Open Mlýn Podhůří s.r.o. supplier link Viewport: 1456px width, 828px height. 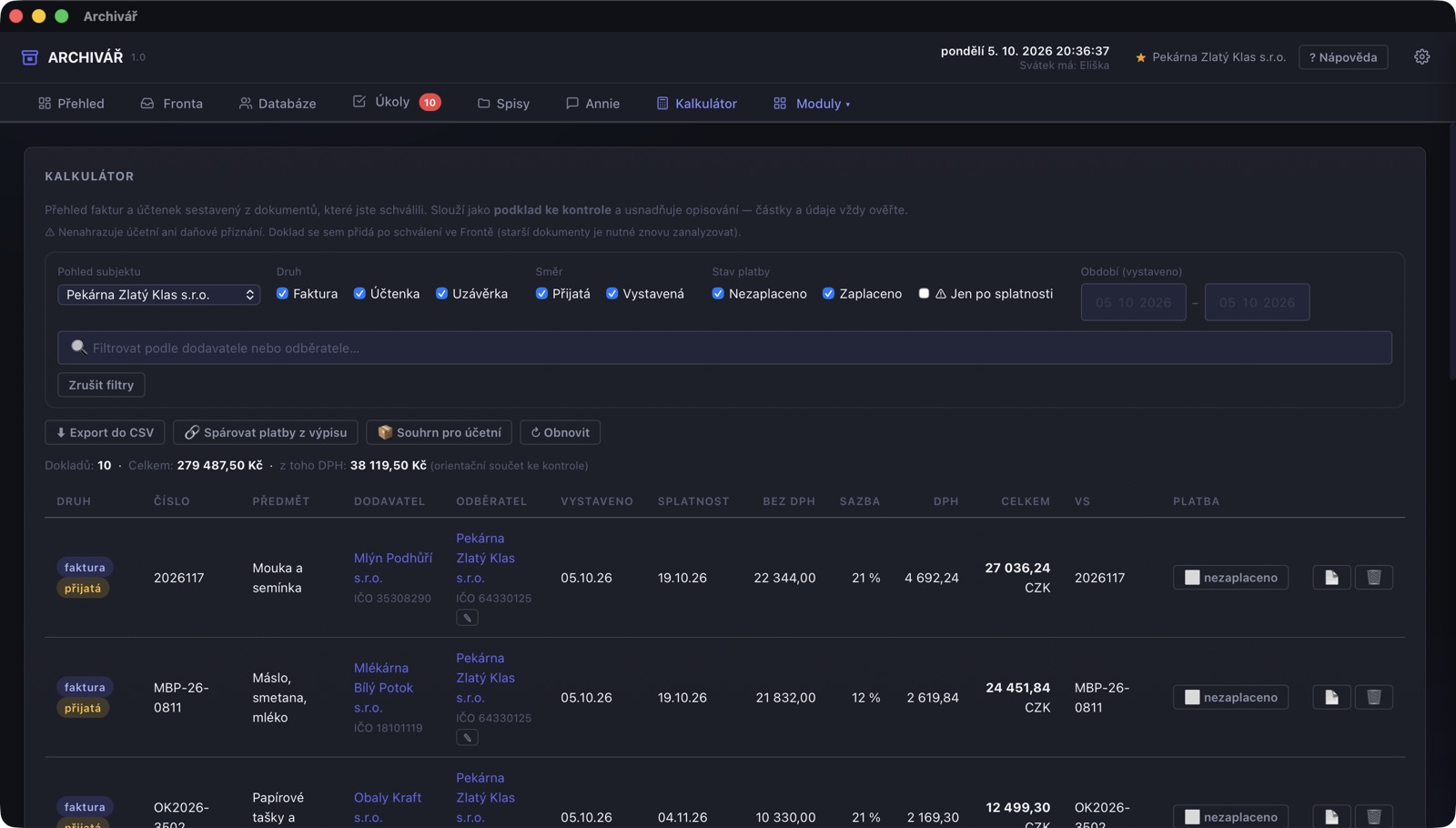coord(393,568)
